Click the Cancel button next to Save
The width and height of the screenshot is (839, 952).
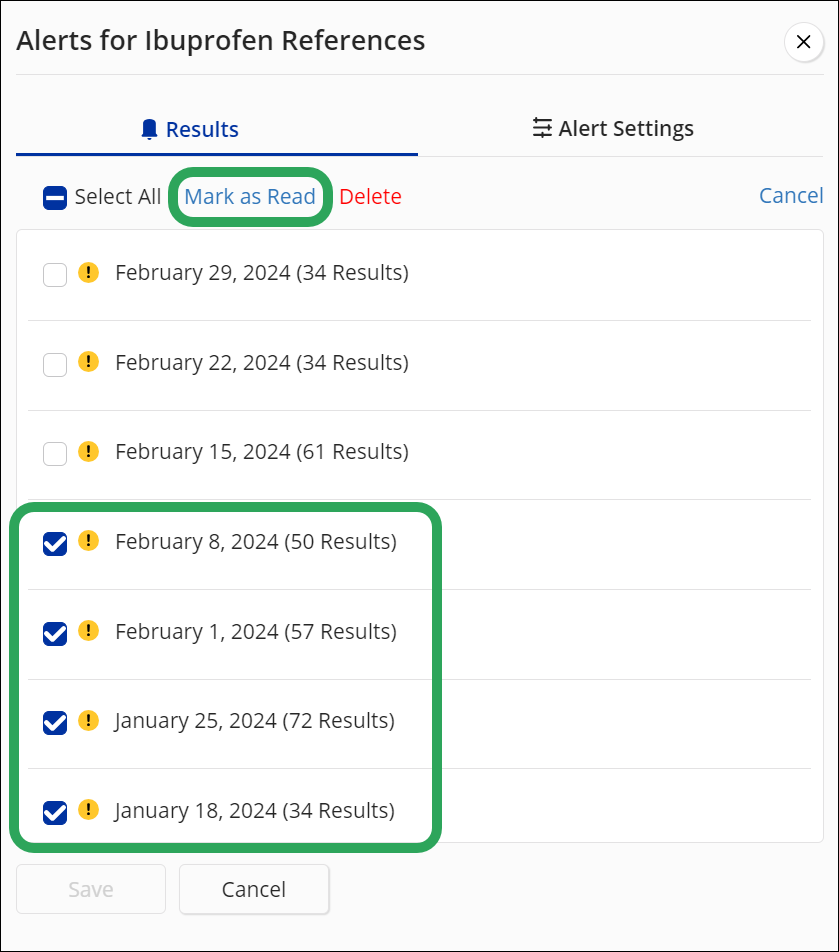coord(254,889)
